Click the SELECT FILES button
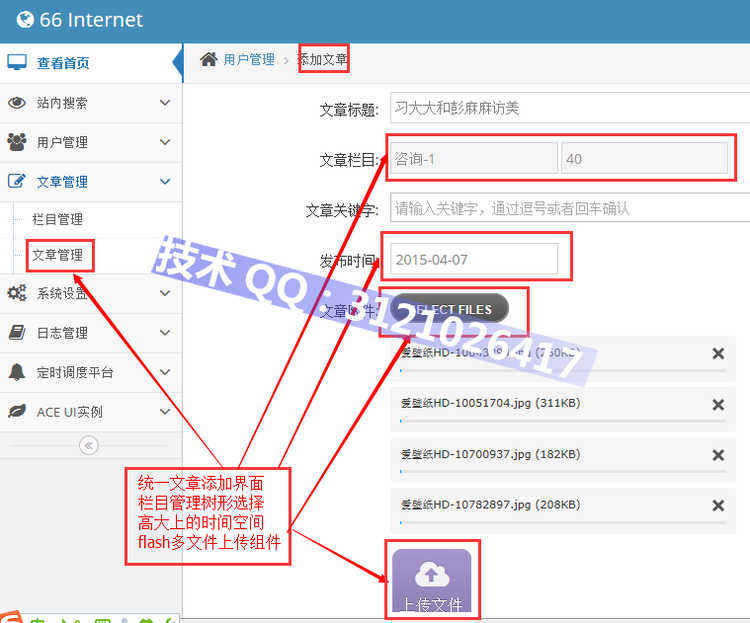The width and height of the screenshot is (750, 623). (449, 309)
